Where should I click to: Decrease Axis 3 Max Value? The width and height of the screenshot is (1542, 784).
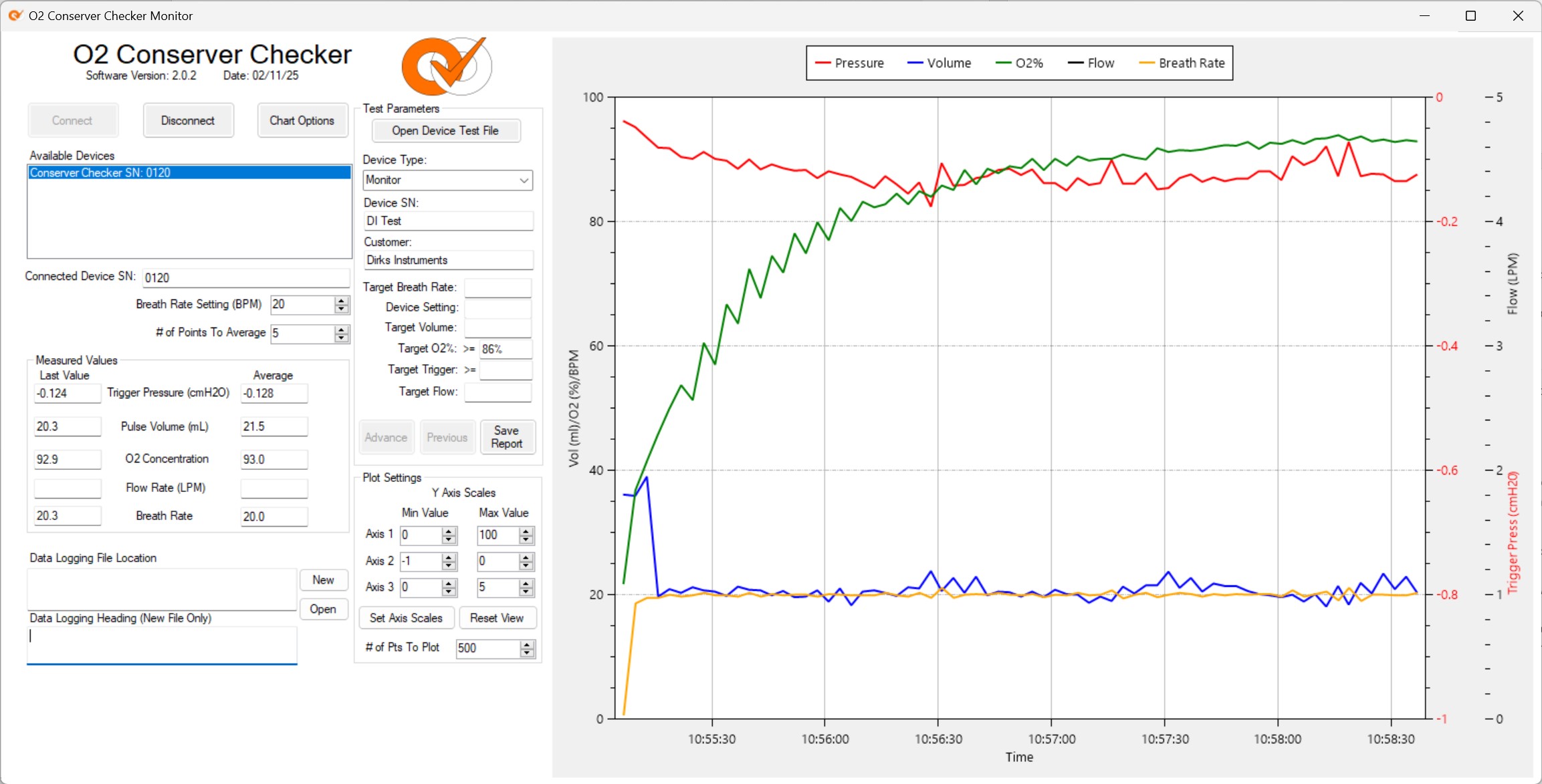(x=526, y=592)
